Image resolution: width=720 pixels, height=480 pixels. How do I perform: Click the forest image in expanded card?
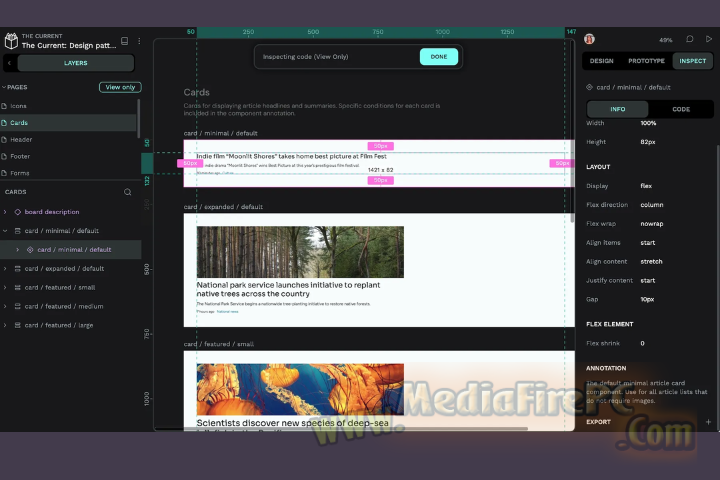(300, 252)
